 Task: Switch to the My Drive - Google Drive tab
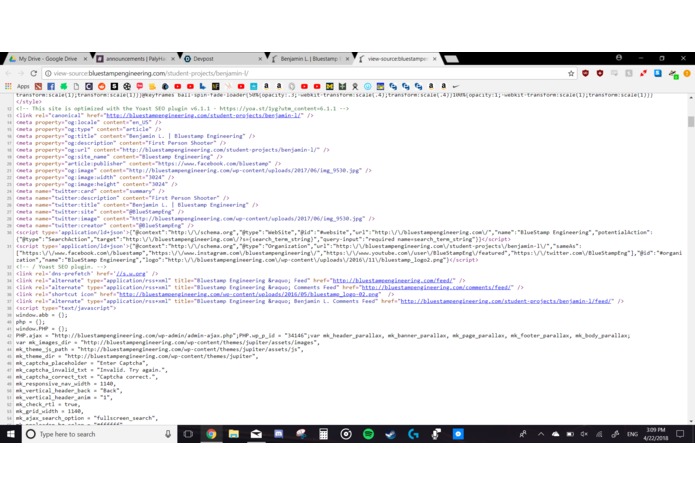[x=48, y=59]
